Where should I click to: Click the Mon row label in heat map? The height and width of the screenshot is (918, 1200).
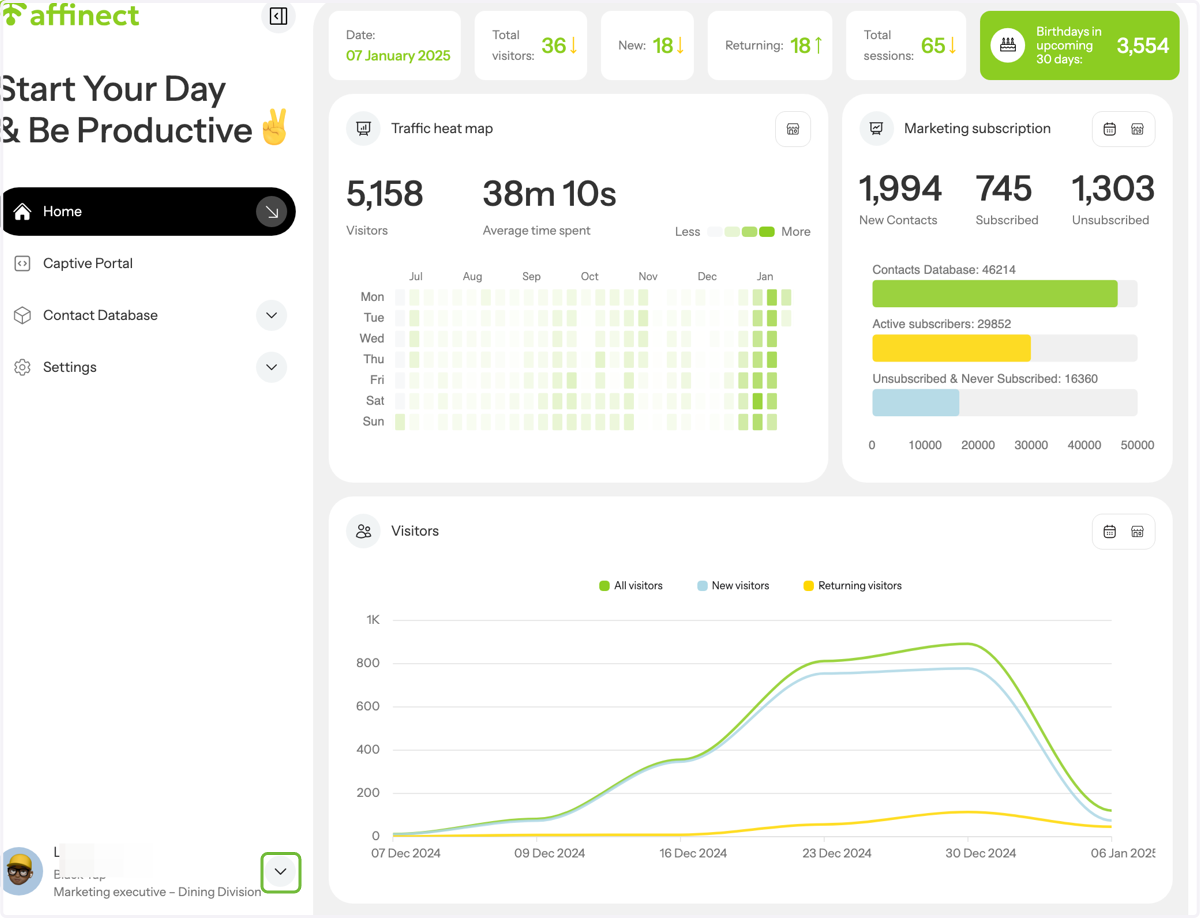point(372,297)
